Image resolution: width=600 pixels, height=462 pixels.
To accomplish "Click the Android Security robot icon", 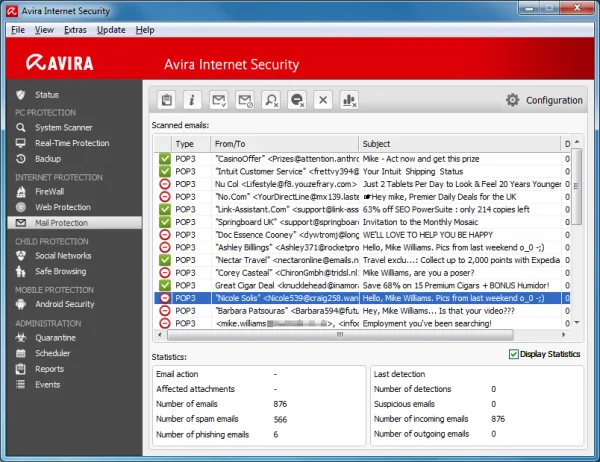I will click(21, 304).
